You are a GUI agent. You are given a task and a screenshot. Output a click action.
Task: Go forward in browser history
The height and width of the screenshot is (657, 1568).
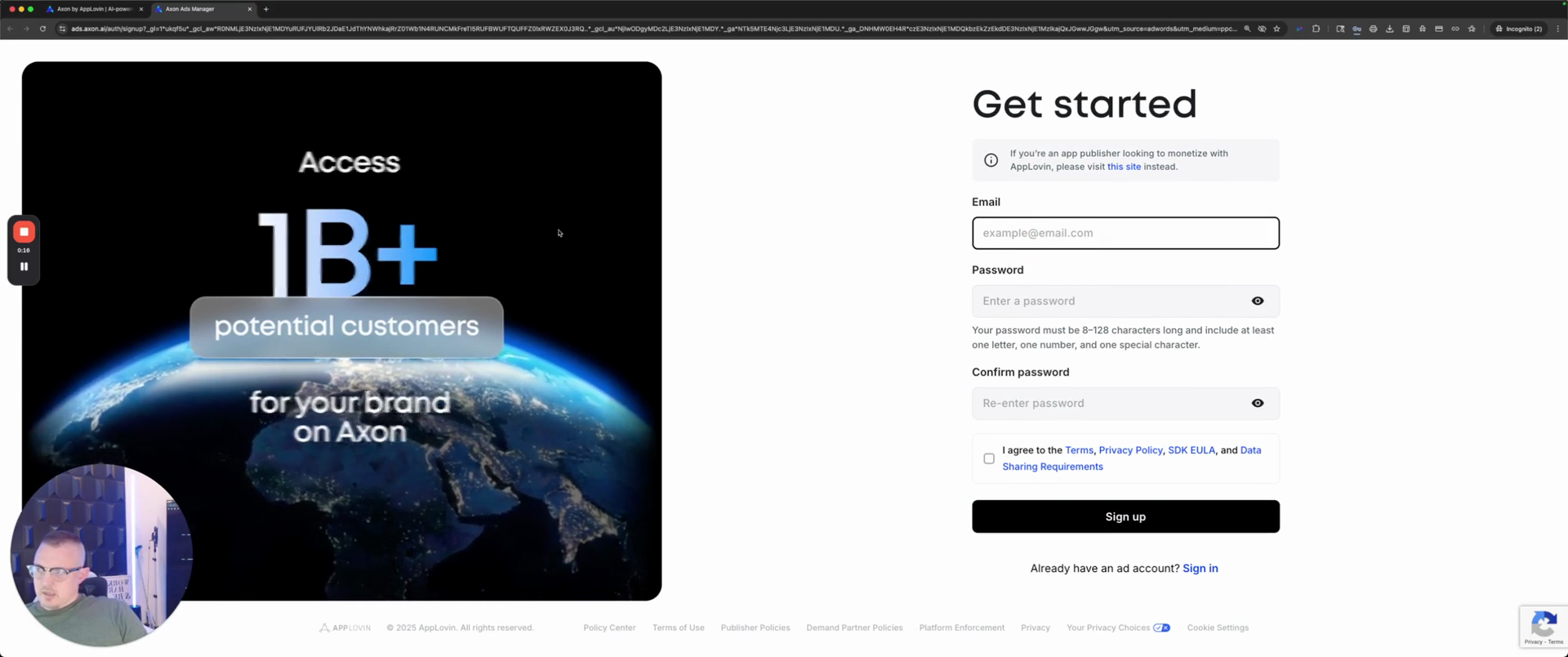click(26, 29)
